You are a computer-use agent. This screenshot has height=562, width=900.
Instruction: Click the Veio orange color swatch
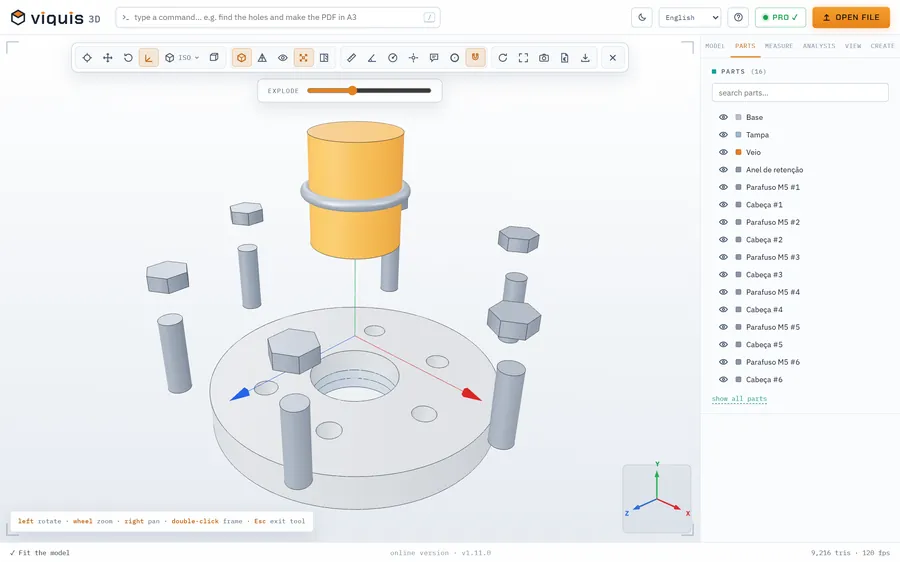tap(738, 152)
